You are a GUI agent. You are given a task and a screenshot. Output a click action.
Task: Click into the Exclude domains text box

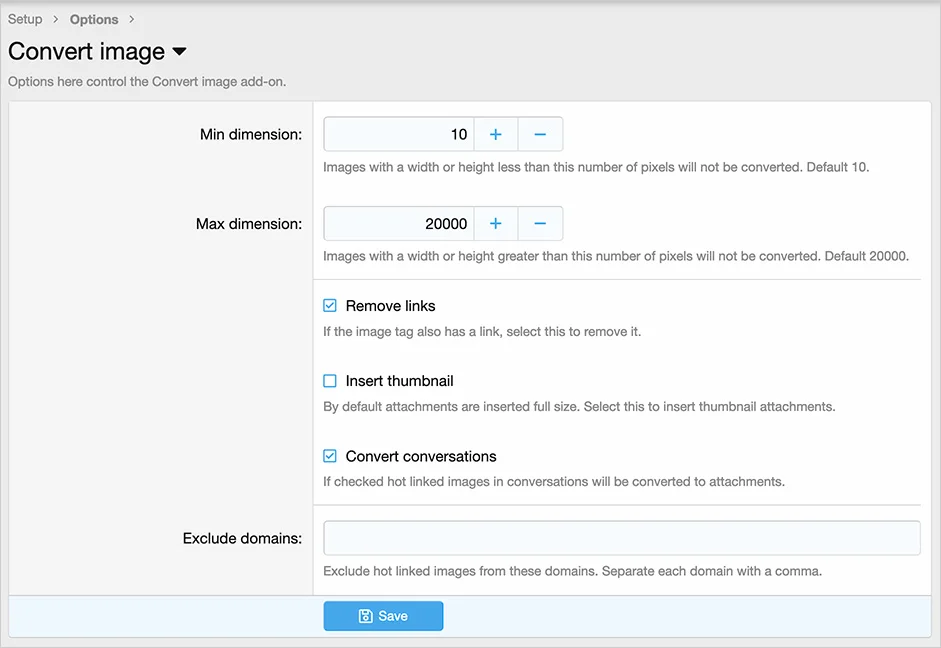pos(621,538)
